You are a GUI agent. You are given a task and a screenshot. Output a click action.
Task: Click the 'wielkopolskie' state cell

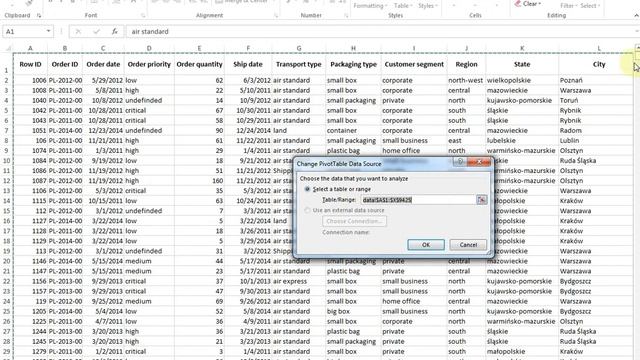(x=522, y=80)
